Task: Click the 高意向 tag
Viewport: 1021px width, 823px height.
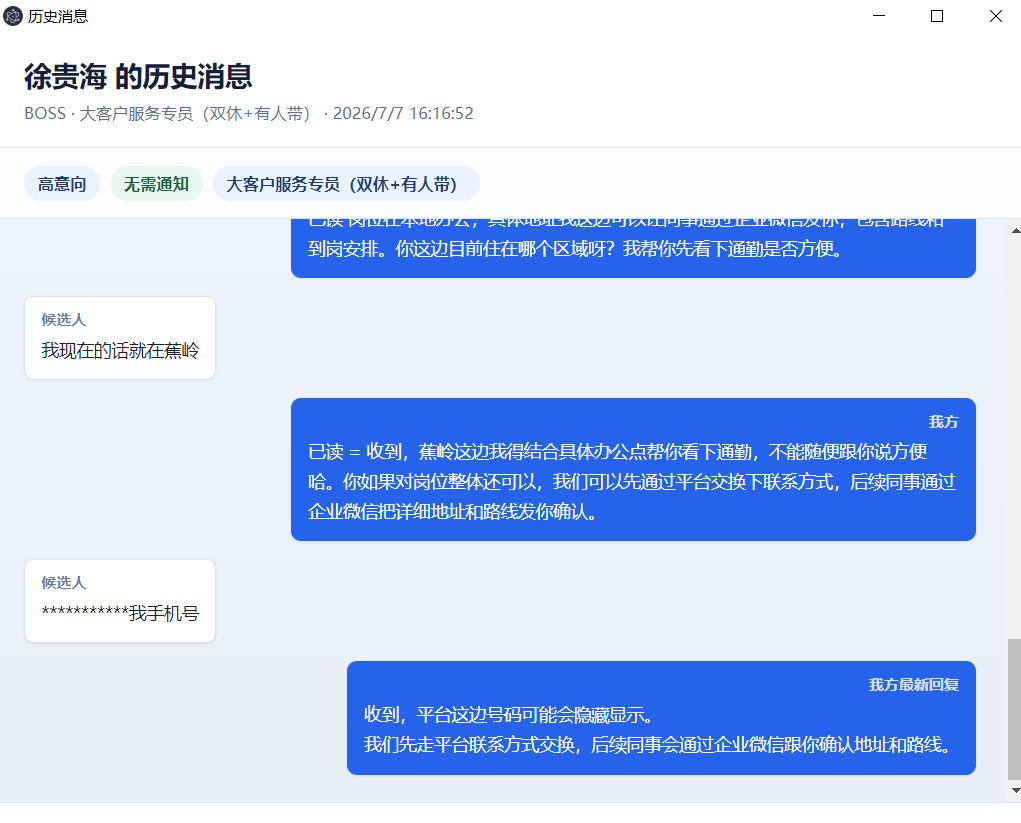Action: (x=62, y=184)
